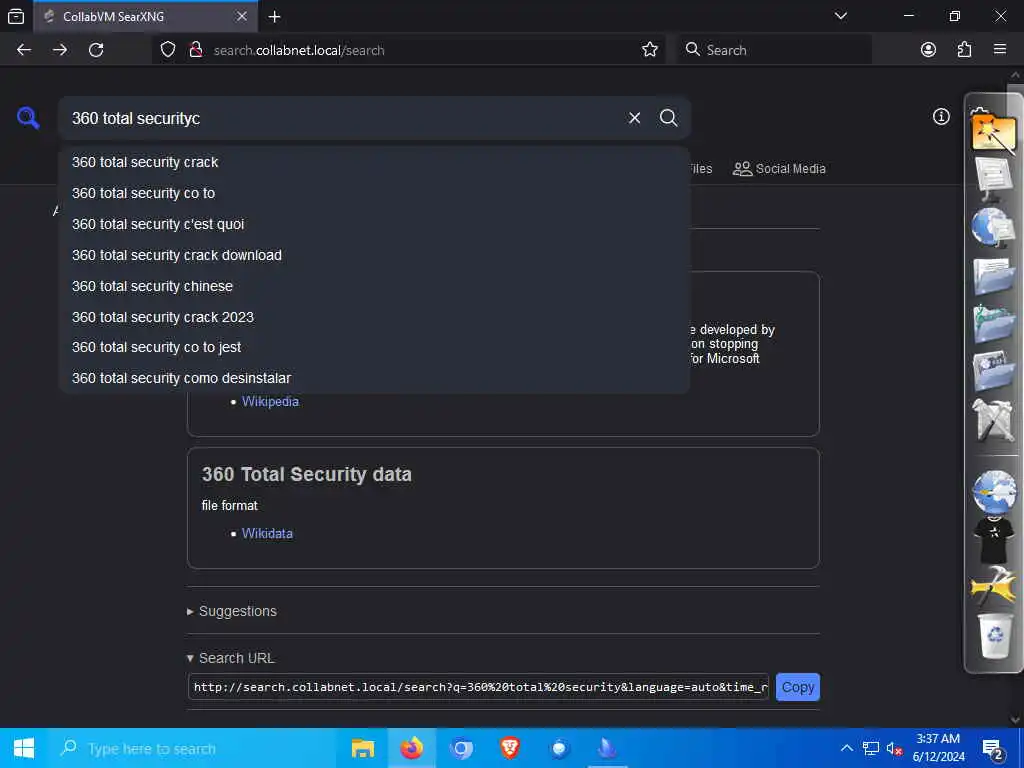Open File Explorer from the taskbar

(x=363, y=748)
